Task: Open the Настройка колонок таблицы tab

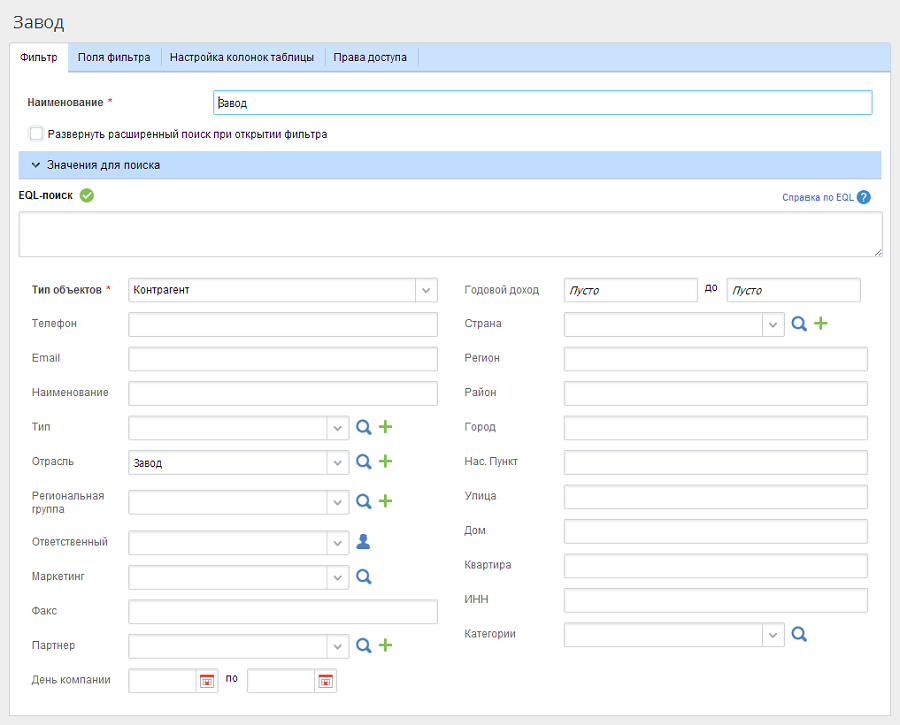Action: tap(242, 58)
